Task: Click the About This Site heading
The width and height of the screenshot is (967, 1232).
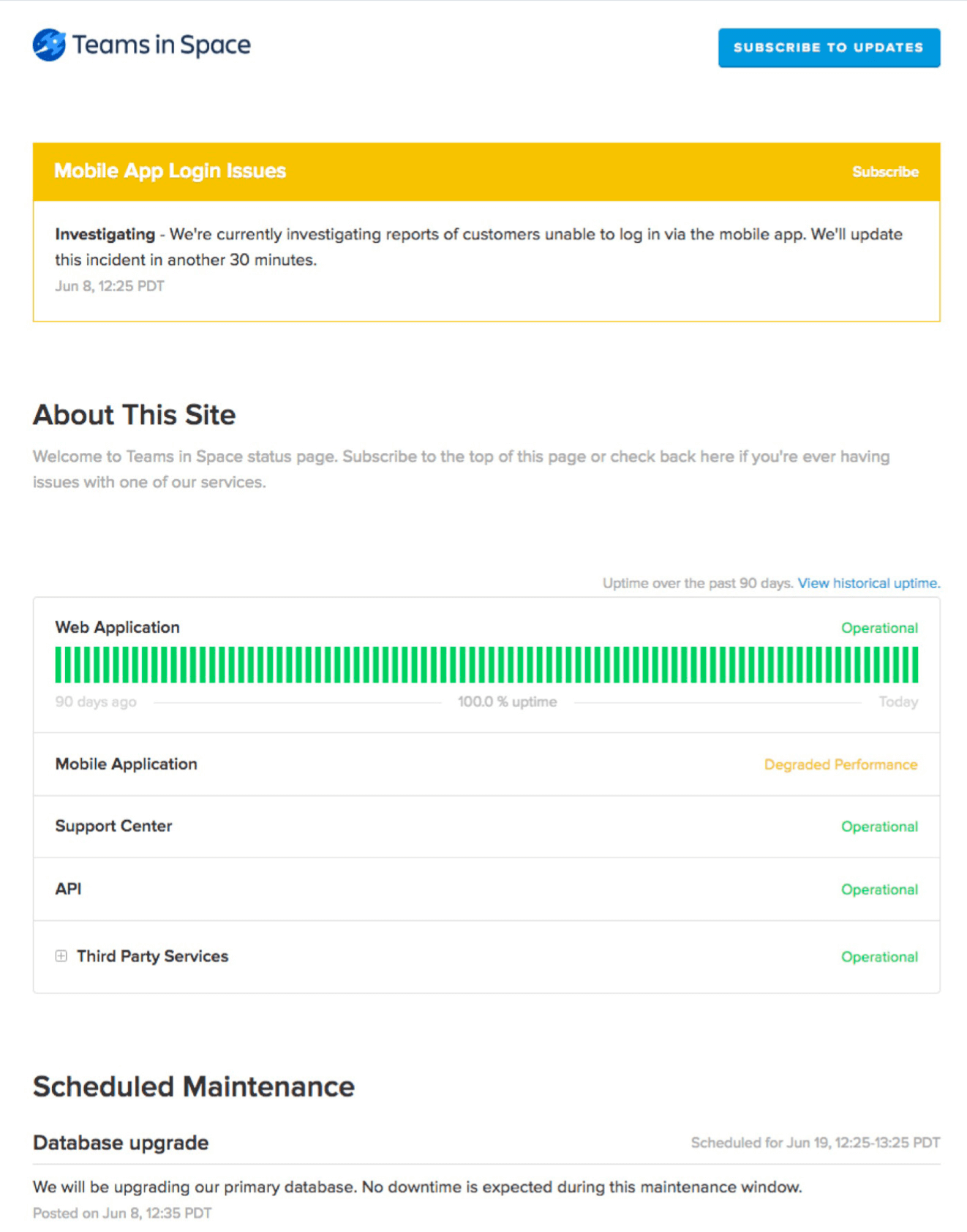Action: [133, 414]
